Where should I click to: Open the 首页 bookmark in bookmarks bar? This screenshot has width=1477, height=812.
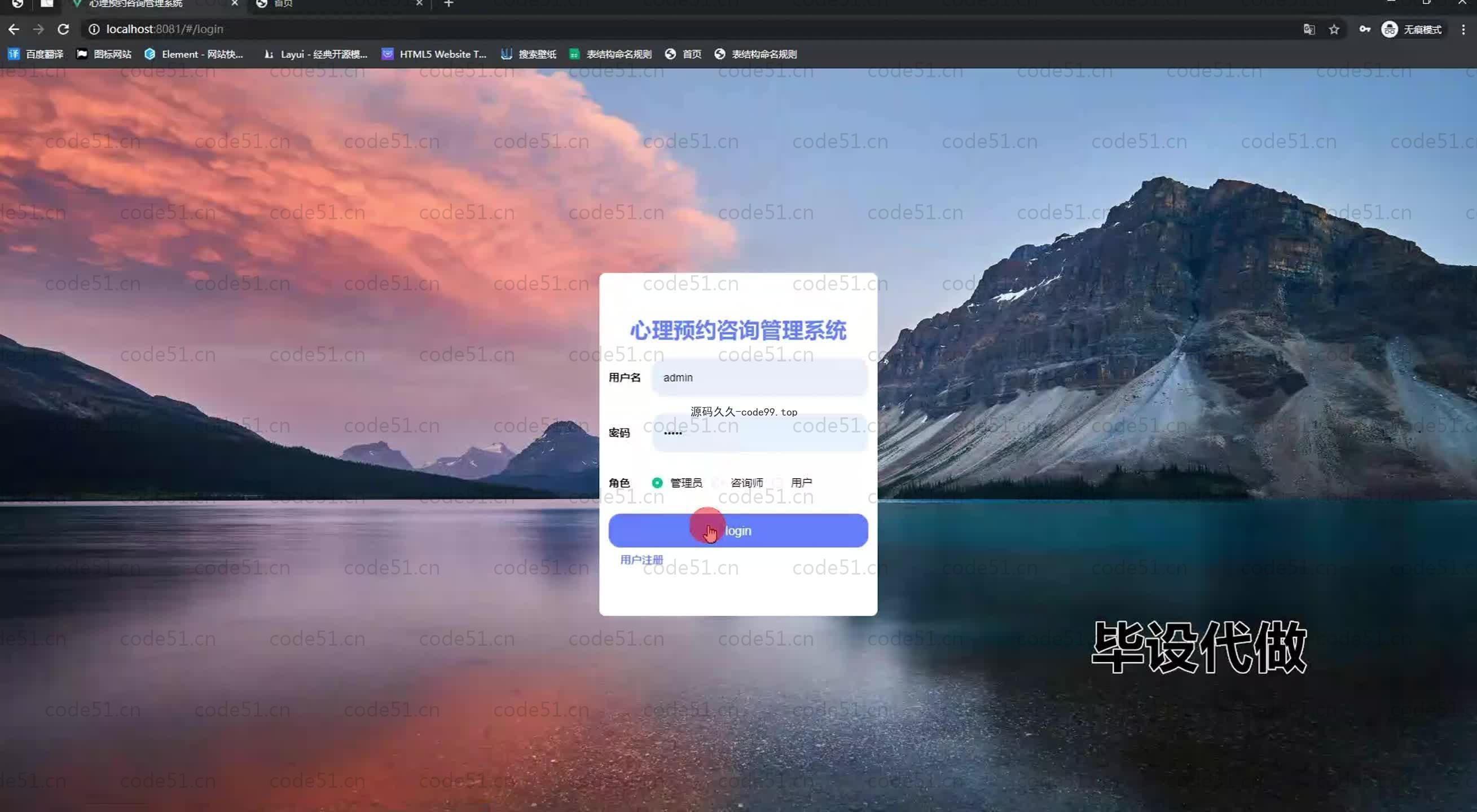(683, 54)
